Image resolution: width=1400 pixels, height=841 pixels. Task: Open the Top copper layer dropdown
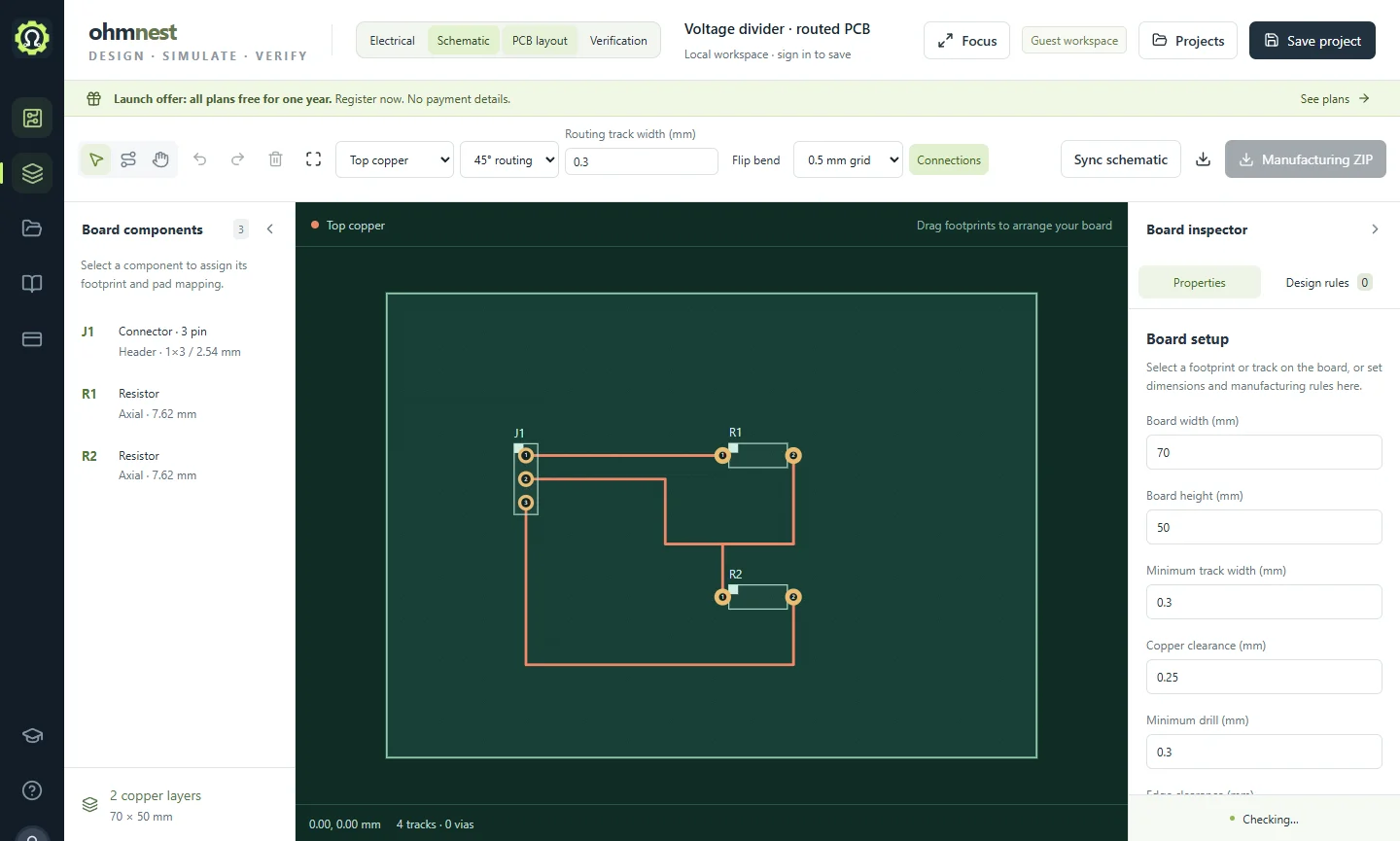(x=395, y=159)
